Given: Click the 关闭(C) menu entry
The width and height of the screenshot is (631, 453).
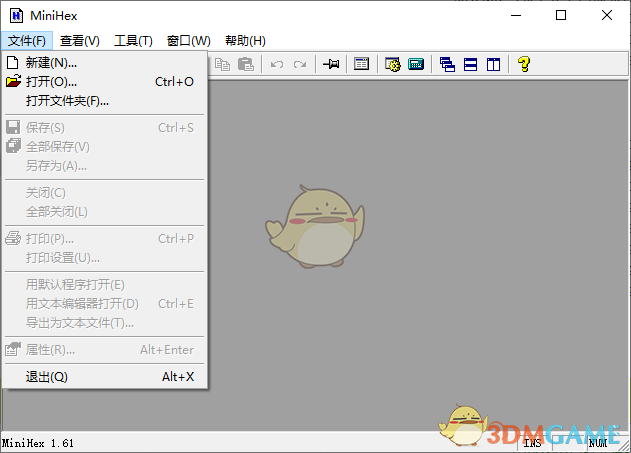Looking at the screenshot, I should click(105, 193).
